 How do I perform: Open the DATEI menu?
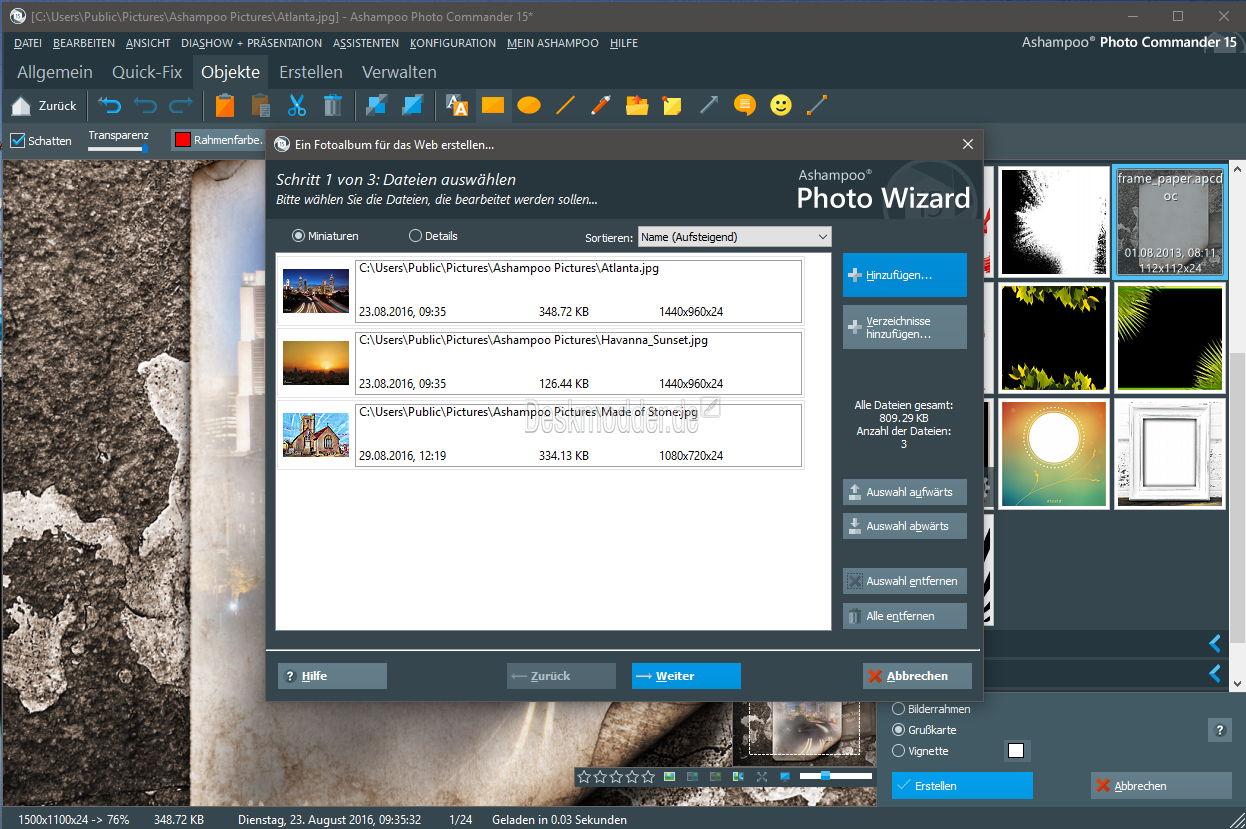(x=28, y=43)
